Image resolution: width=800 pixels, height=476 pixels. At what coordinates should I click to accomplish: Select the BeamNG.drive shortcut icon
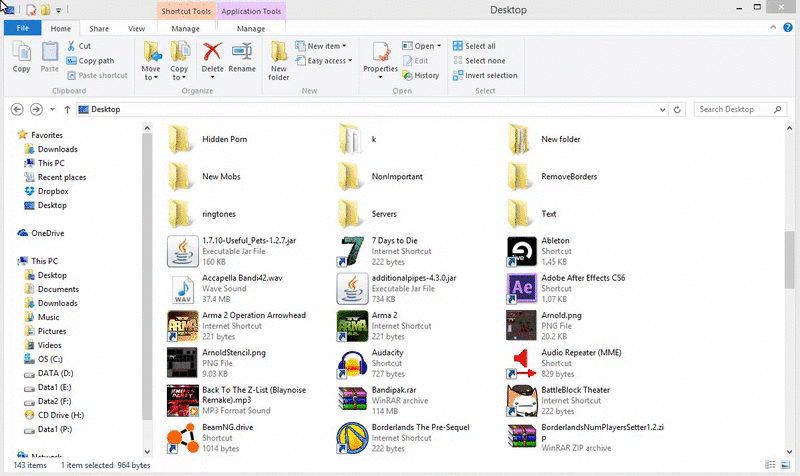pyautogui.click(x=182, y=438)
